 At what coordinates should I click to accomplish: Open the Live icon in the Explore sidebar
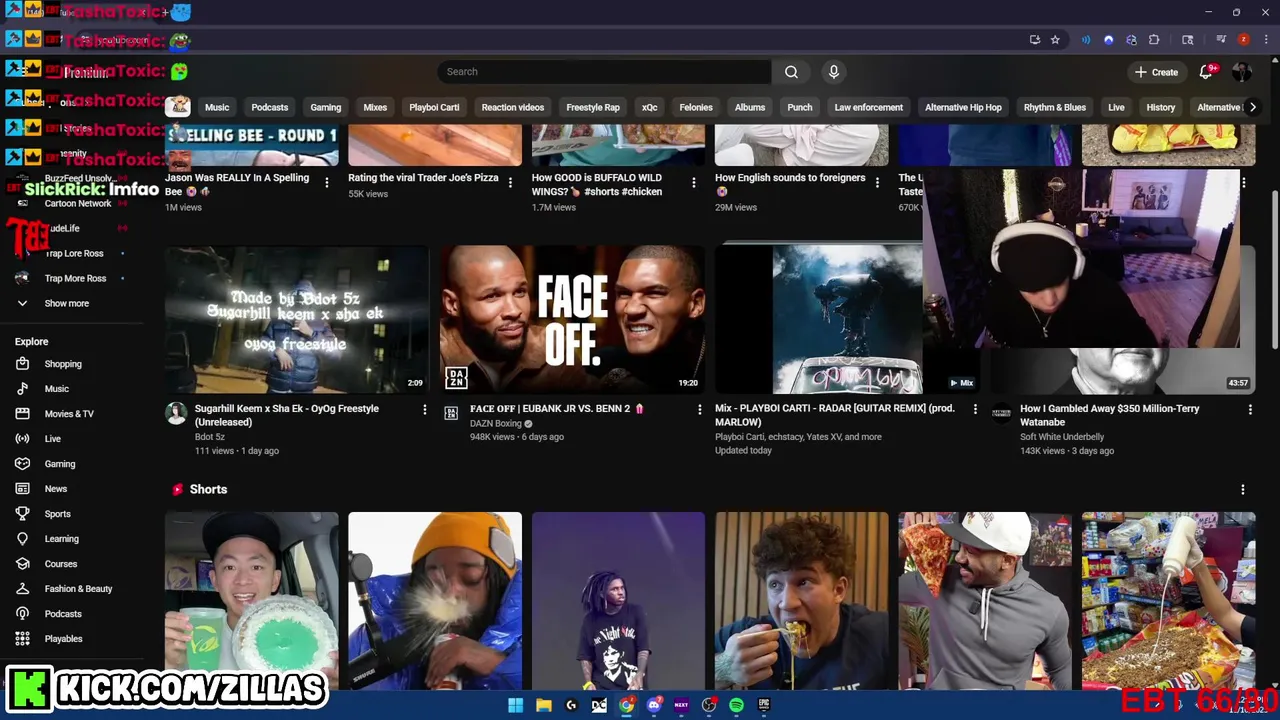(22, 439)
